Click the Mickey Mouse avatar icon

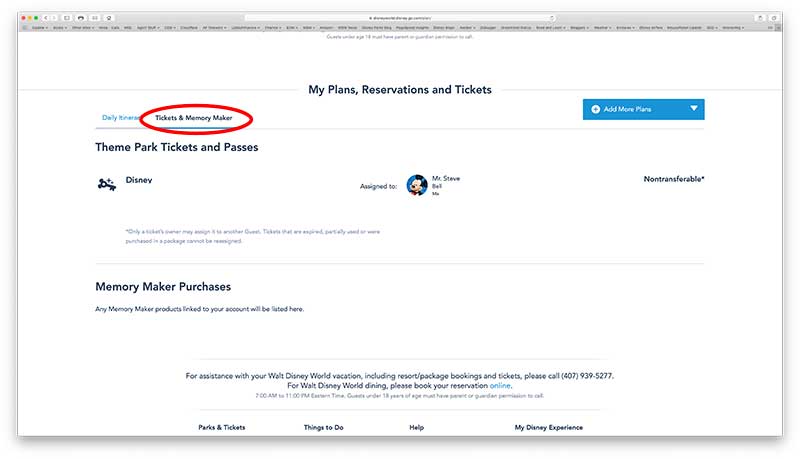(x=417, y=184)
